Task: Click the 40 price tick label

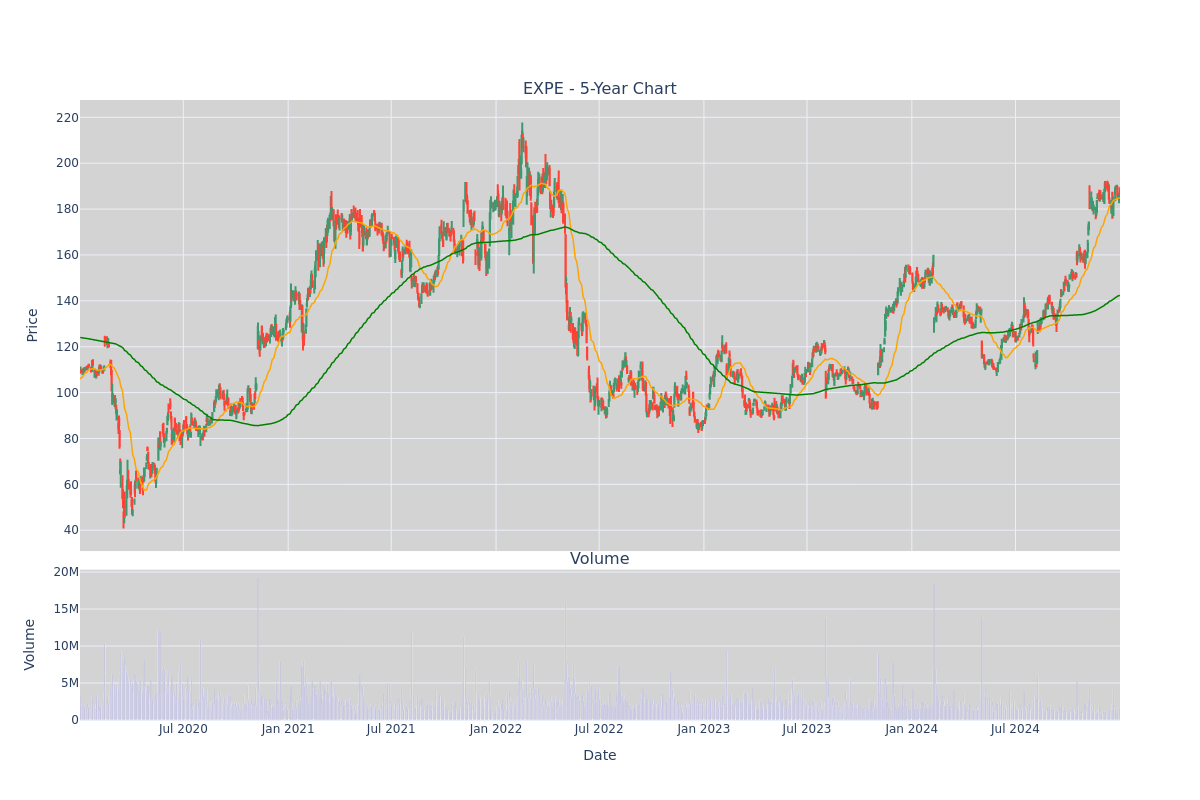Action: [71, 530]
